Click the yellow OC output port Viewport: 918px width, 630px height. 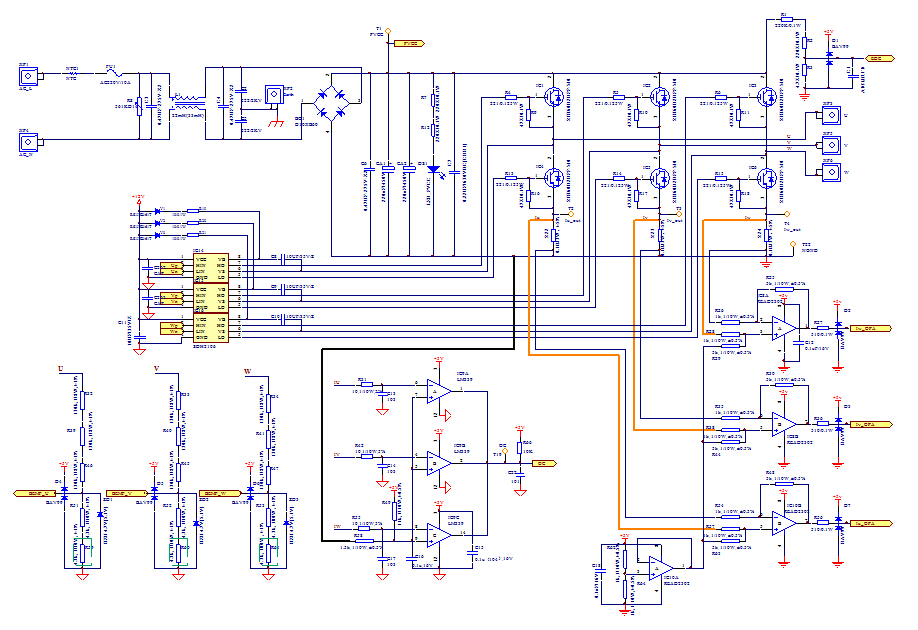540,464
